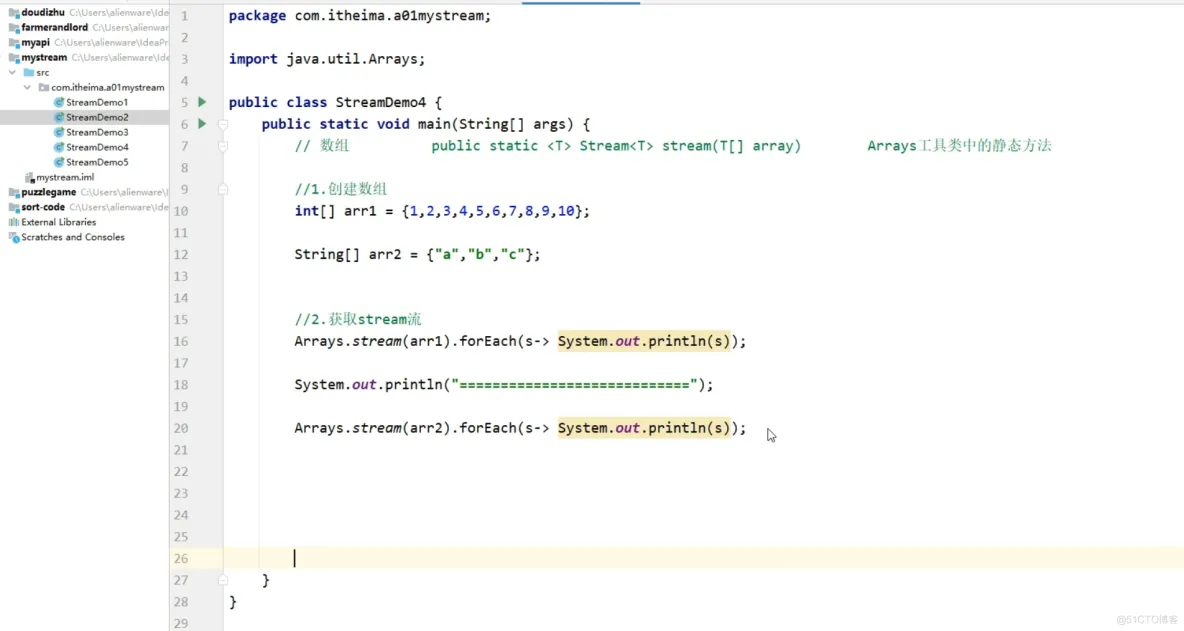Select the mystream module

click(44, 57)
